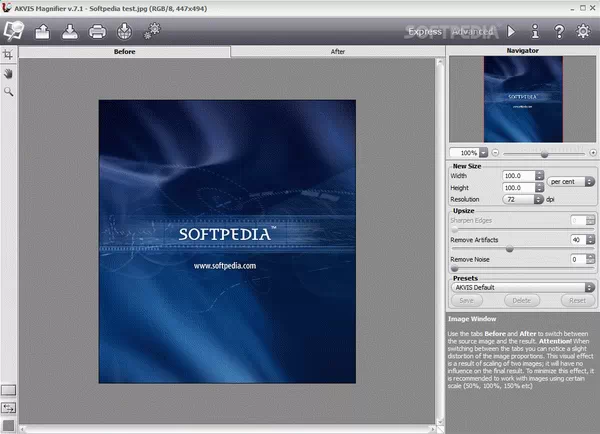Click the Save image icon
600x434 pixels.
[71, 31]
